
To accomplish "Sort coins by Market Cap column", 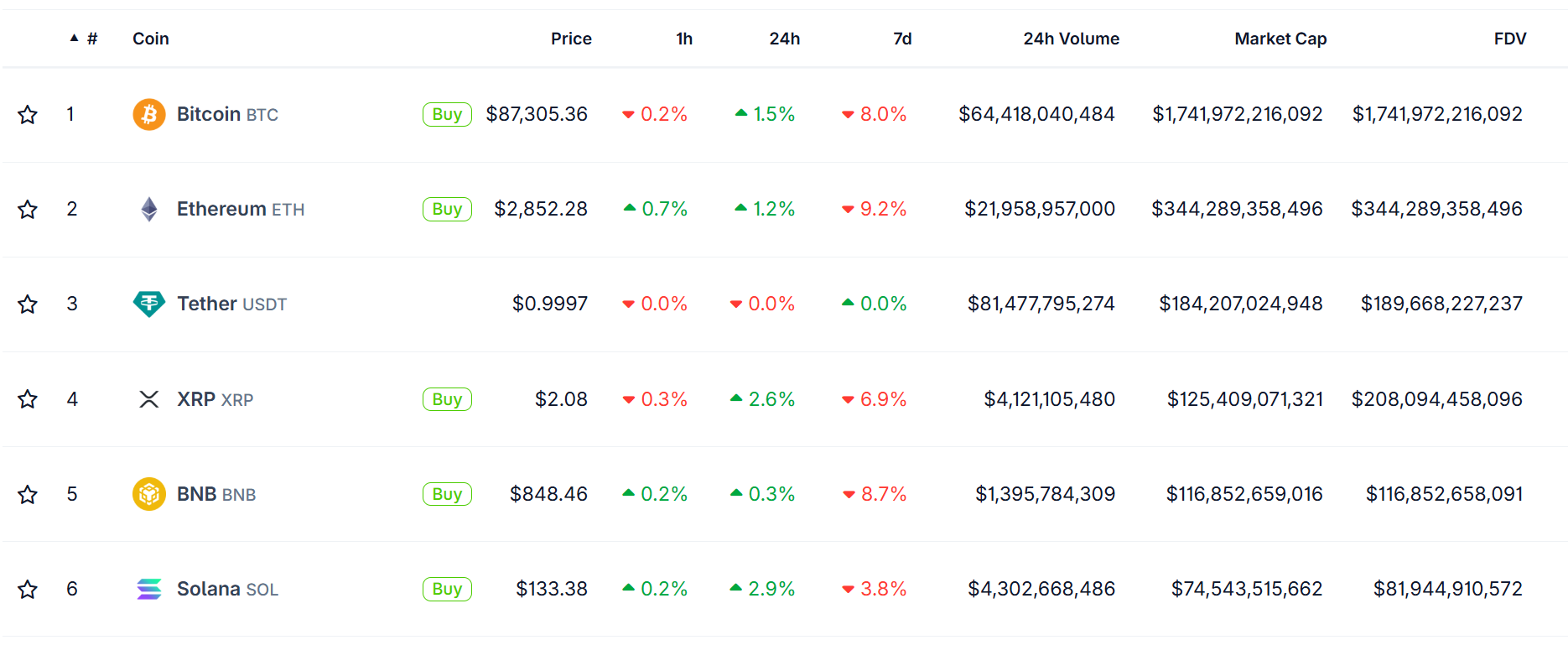I will pos(1280,38).
